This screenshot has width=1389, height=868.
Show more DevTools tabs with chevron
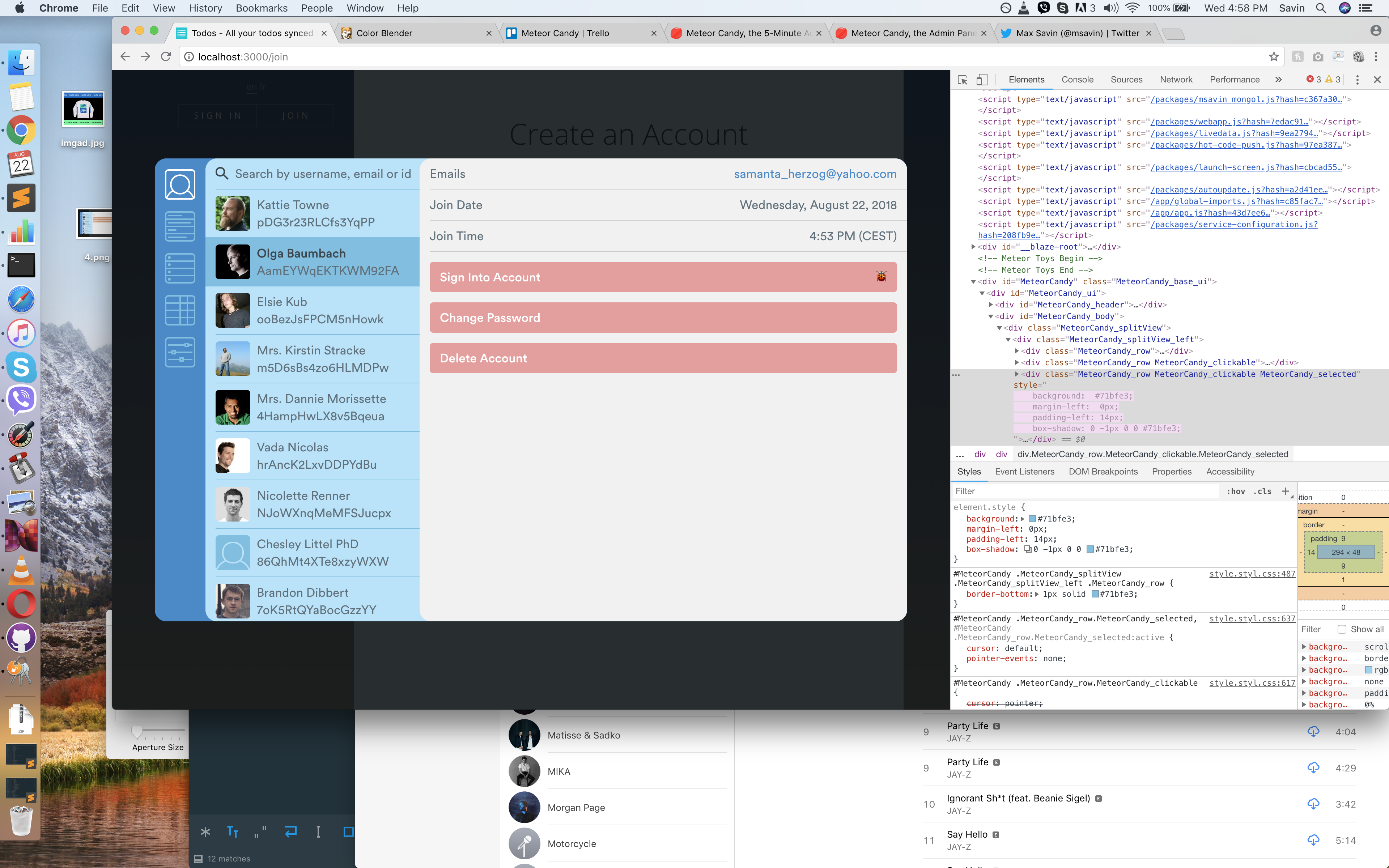coord(1278,80)
